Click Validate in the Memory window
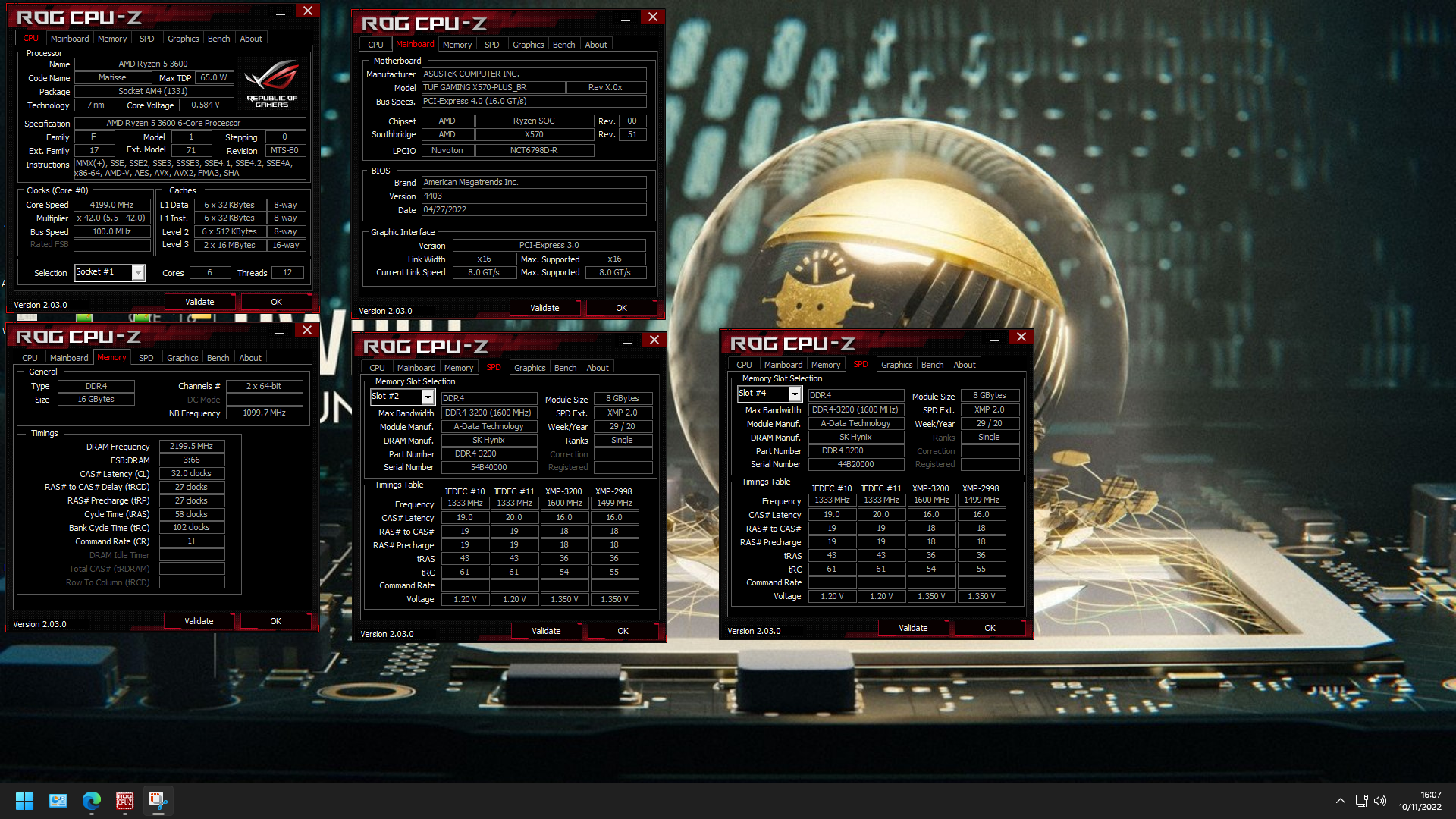Image resolution: width=1456 pixels, height=819 pixels. [199, 621]
